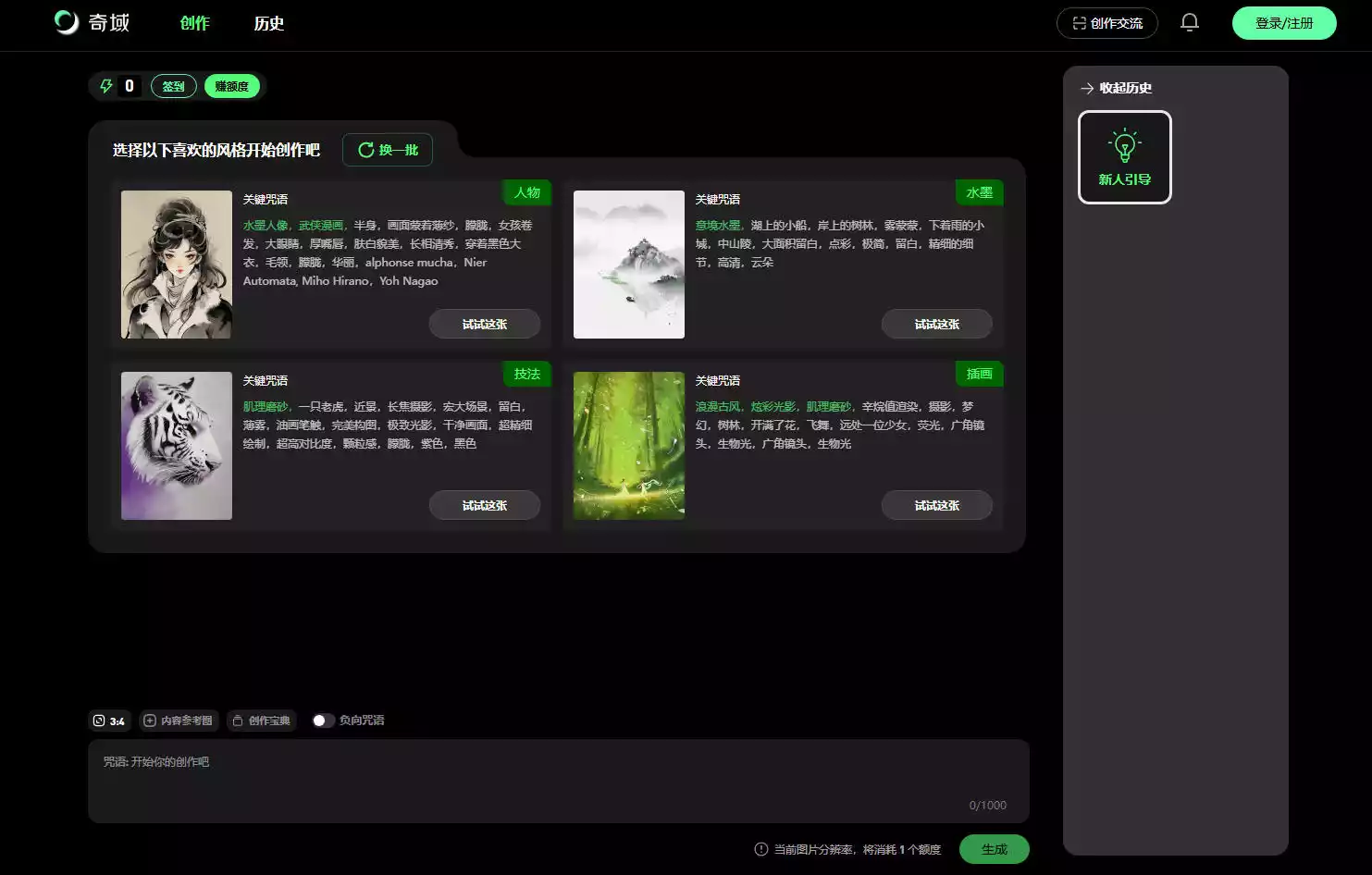Click the 赚额度 earn credits button

click(231, 86)
